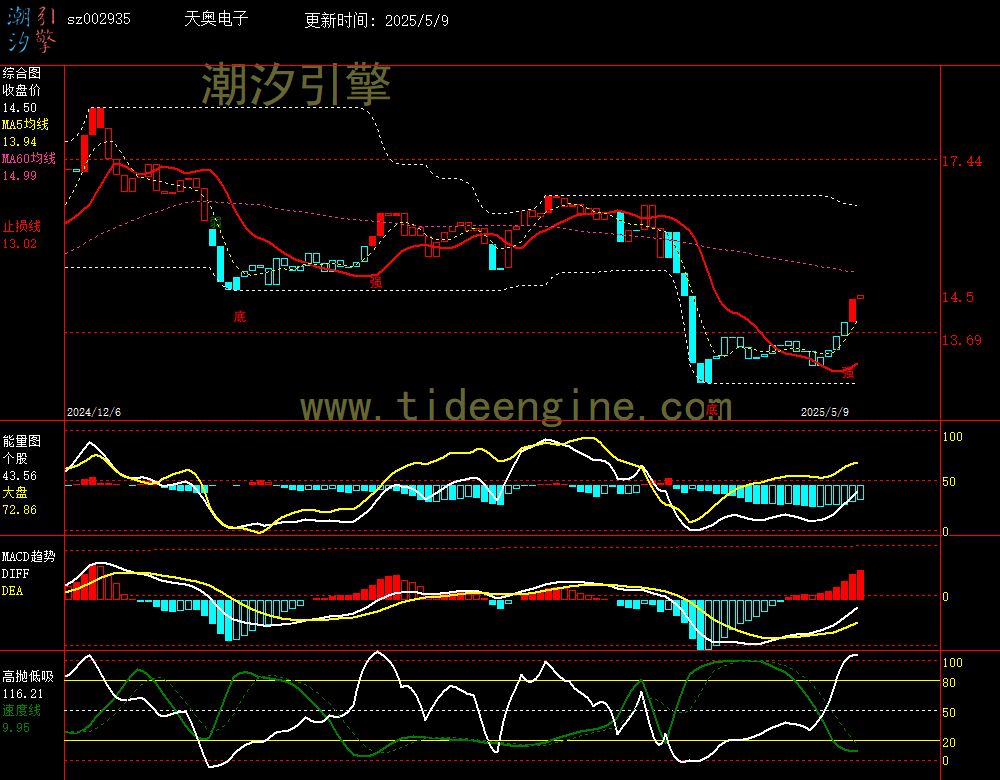Image resolution: width=1000 pixels, height=780 pixels.
Task: Select the 大盘 energy value 72.86
Action: point(20,510)
